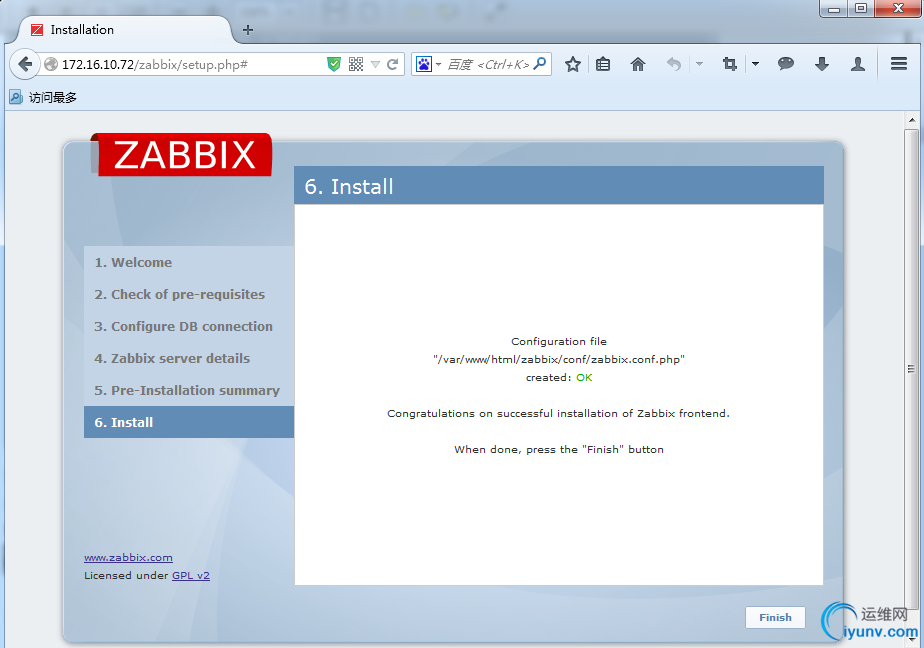Select step 6. Install
924x648 pixels.
pos(189,422)
